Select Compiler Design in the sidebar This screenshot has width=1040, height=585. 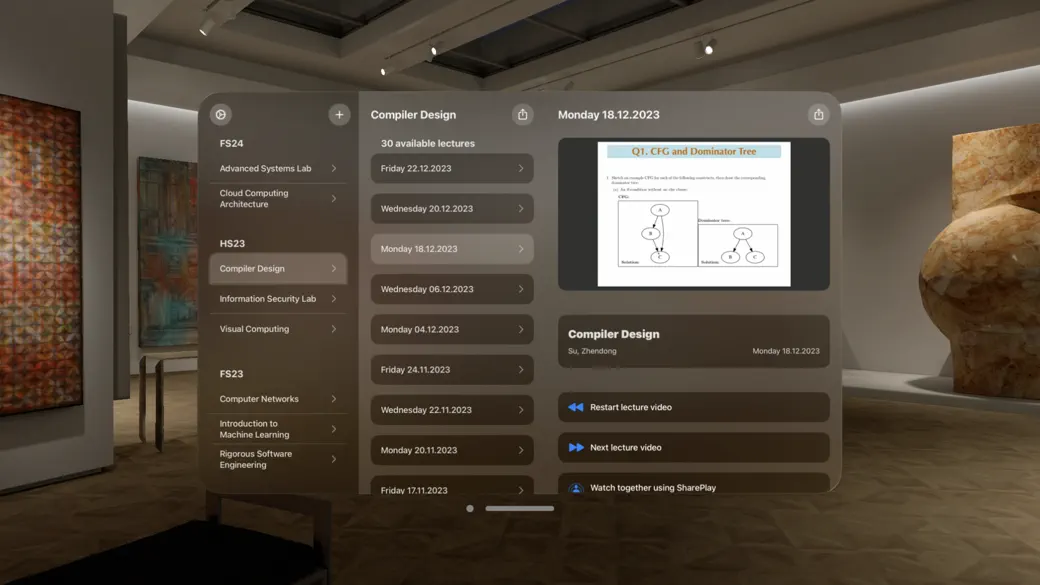tap(277, 268)
